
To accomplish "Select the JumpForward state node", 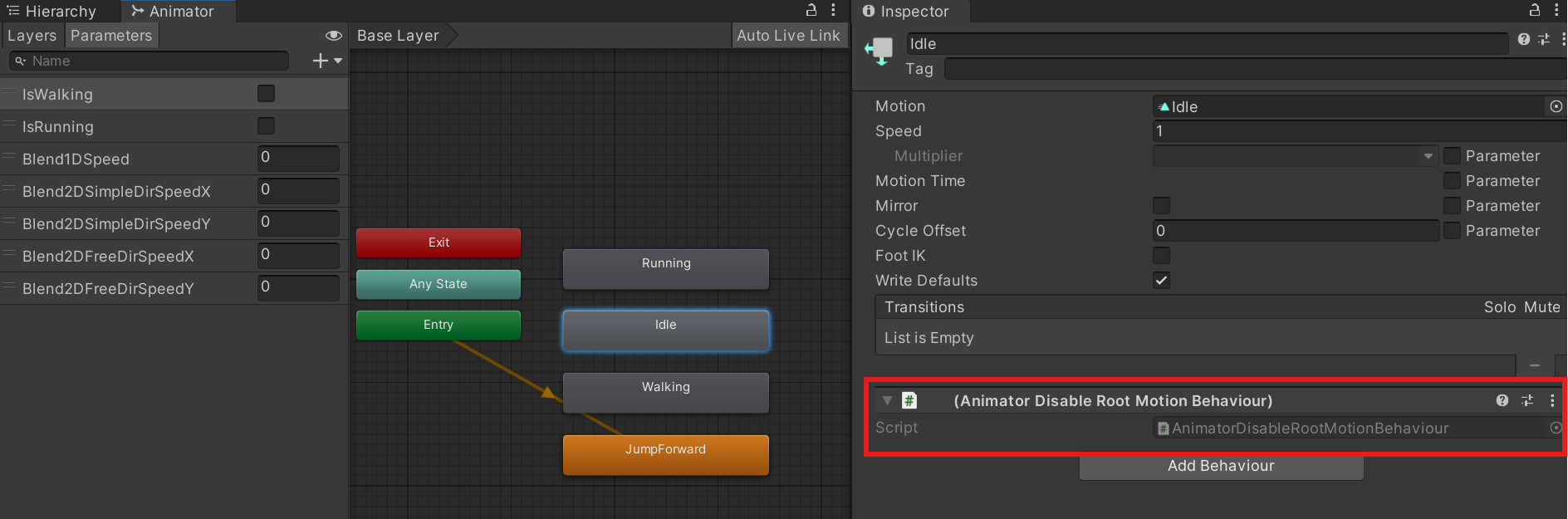I will coord(665,454).
